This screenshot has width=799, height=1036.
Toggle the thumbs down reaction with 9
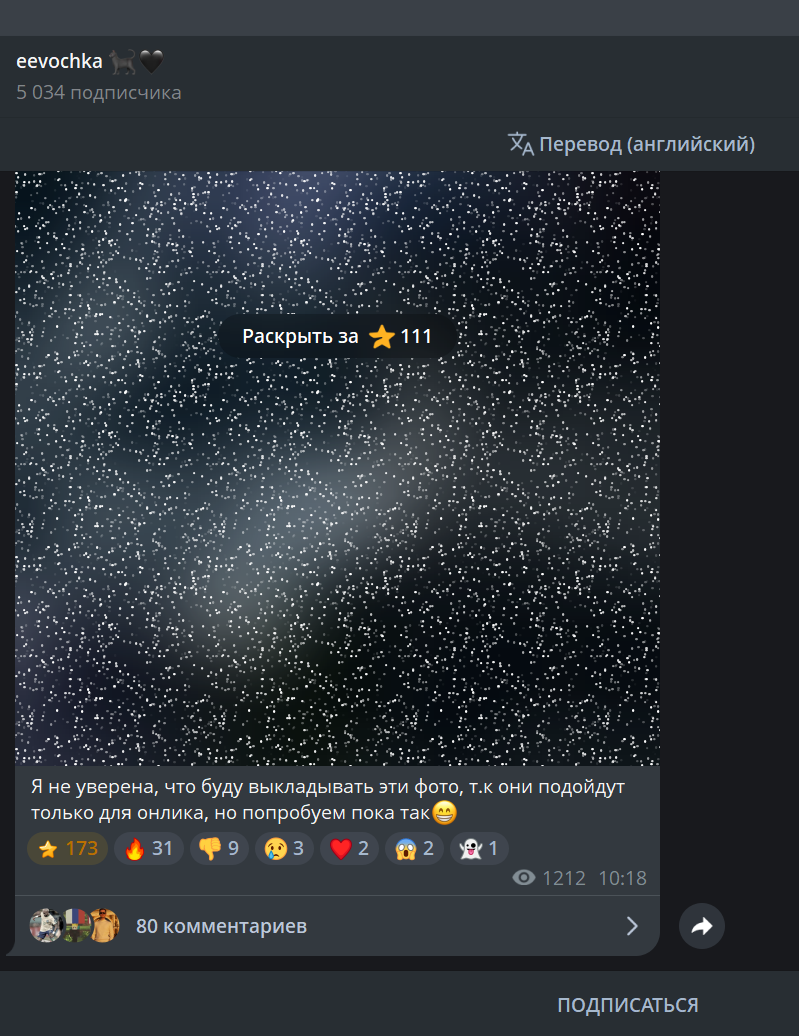tap(219, 848)
